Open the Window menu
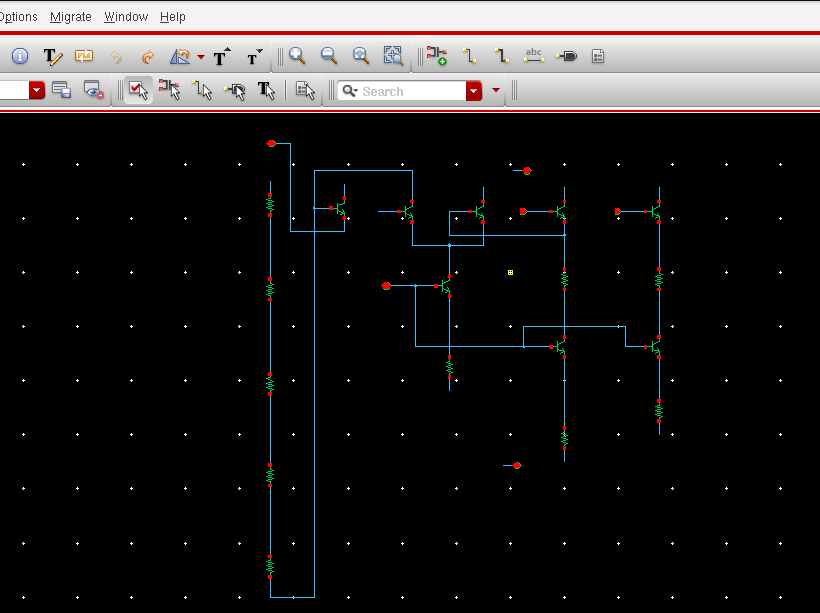The height and width of the screenshot is (613, 820). (126, 17)
